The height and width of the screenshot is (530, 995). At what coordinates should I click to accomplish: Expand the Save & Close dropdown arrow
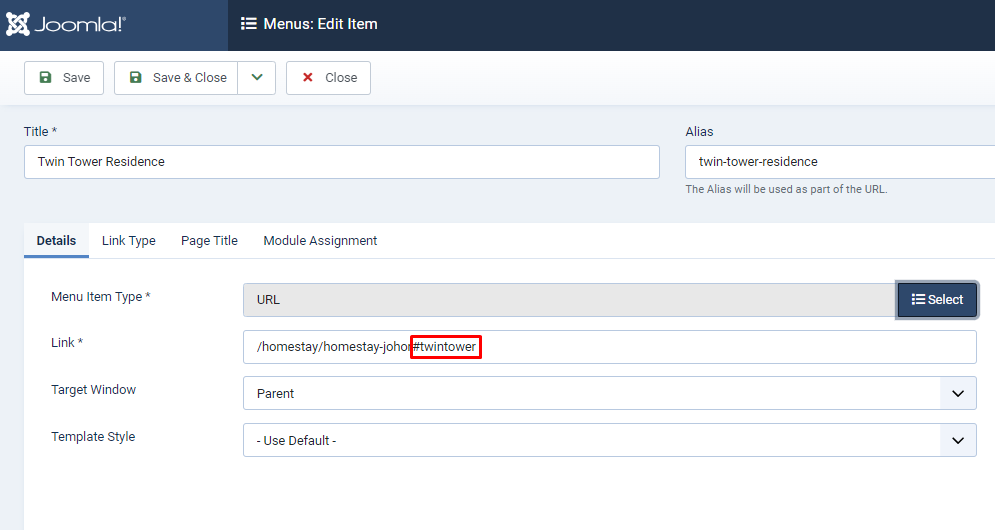[257, 77]
